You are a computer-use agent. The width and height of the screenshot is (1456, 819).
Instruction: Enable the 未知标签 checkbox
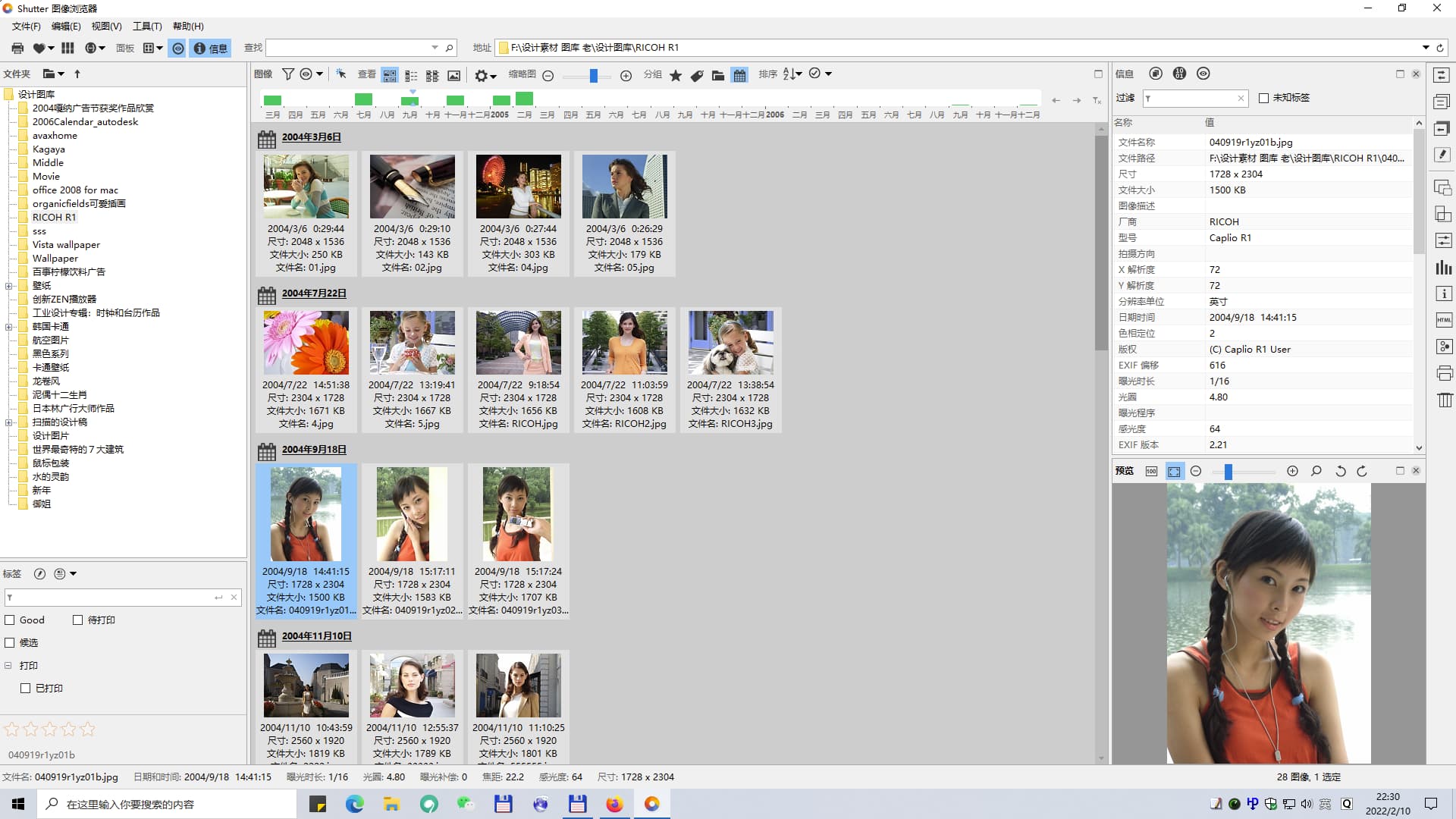(x=1263, y=98)
